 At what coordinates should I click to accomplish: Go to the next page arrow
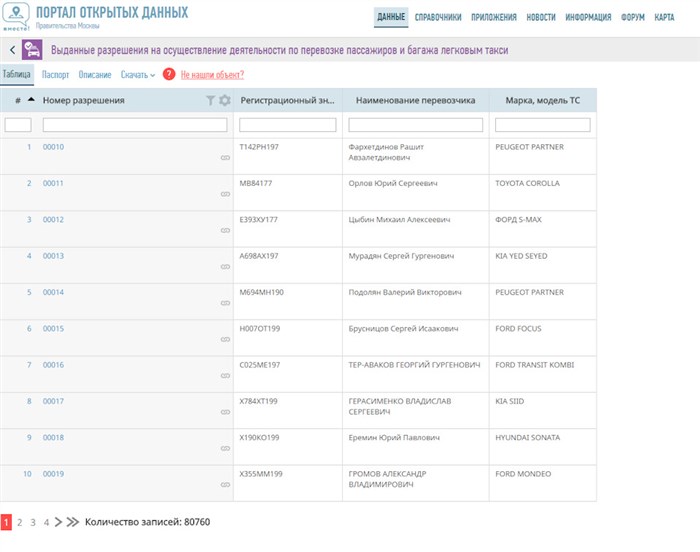[x=58, y=522]
